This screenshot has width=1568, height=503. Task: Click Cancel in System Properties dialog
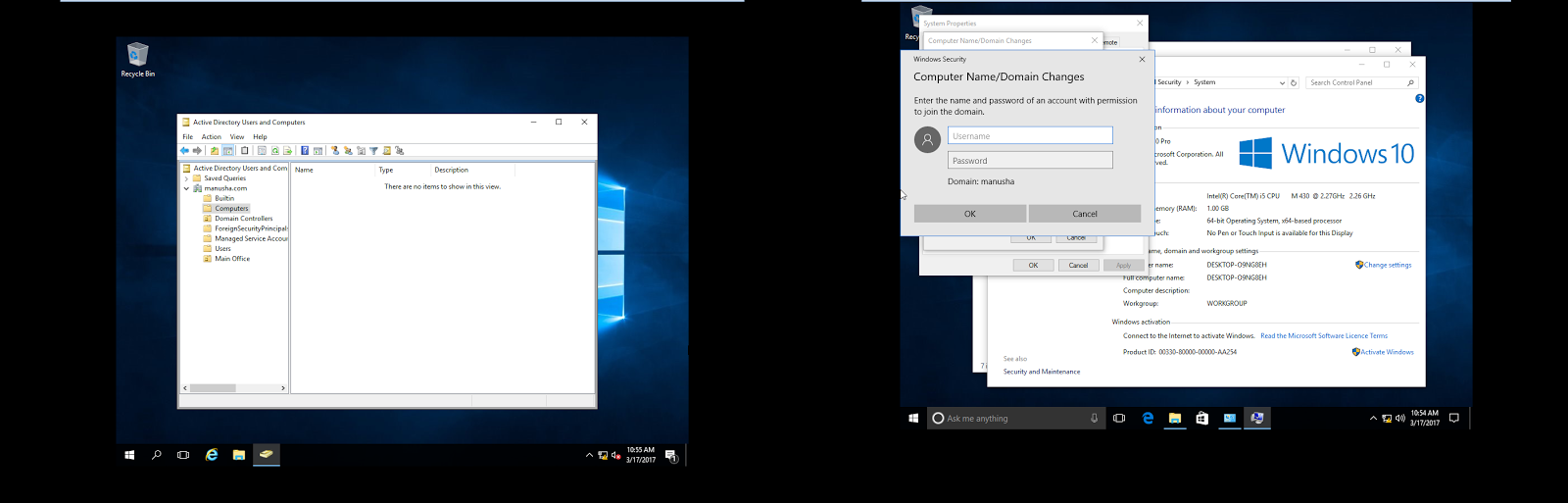click(1078, 265)
